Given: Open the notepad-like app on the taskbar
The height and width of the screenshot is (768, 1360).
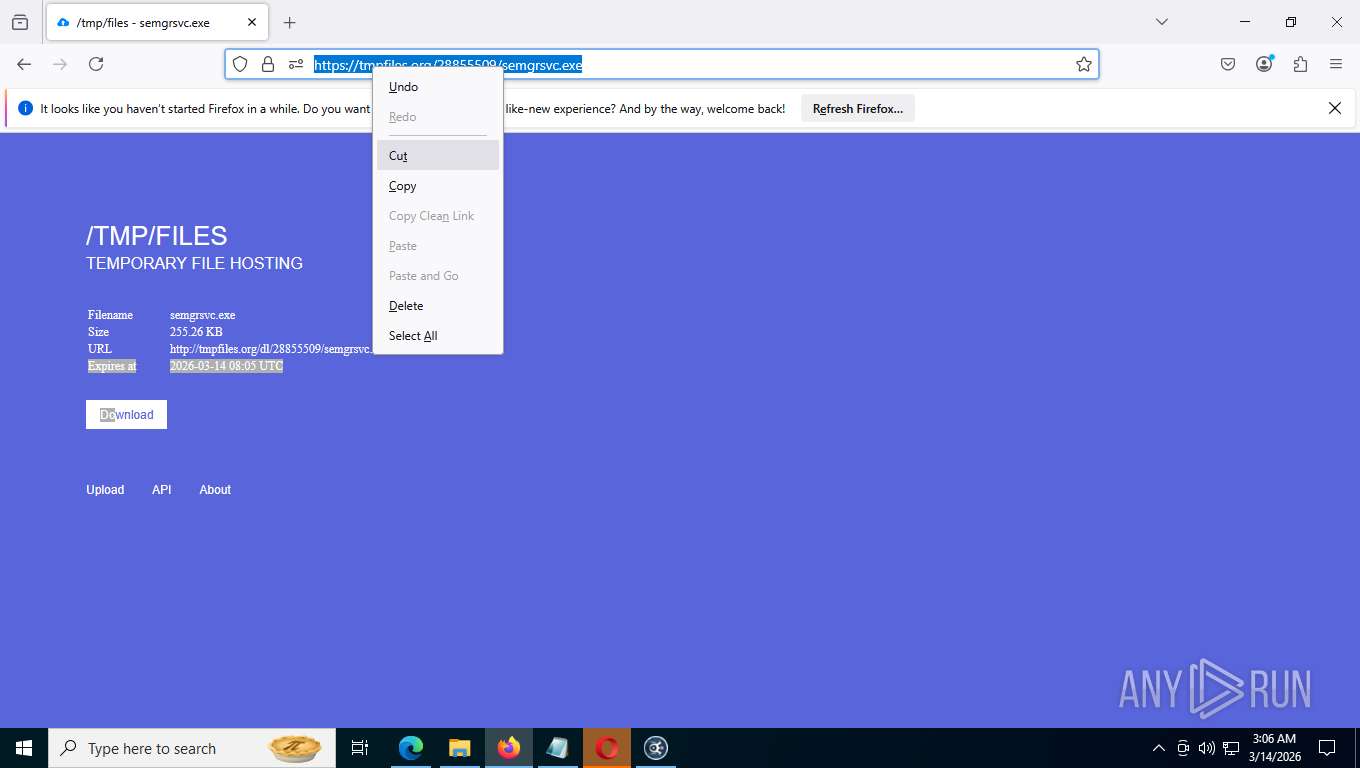Looking at the screenshot, I should pyautogui.click(x=558, y=748).
